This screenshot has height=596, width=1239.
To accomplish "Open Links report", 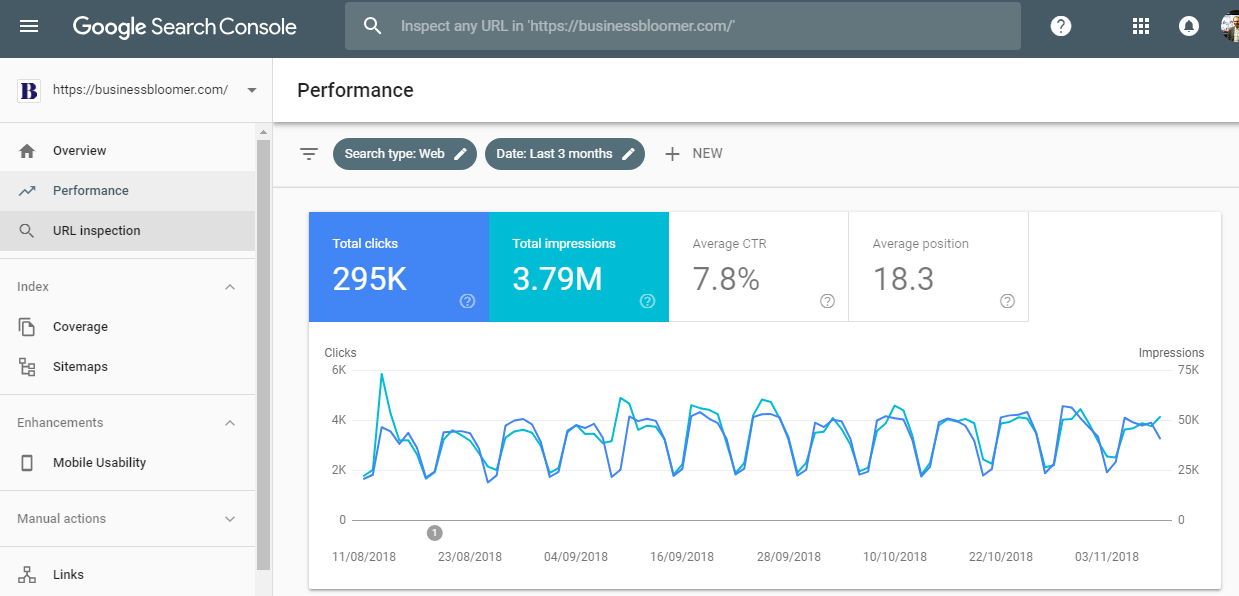I will coord(127,575).
